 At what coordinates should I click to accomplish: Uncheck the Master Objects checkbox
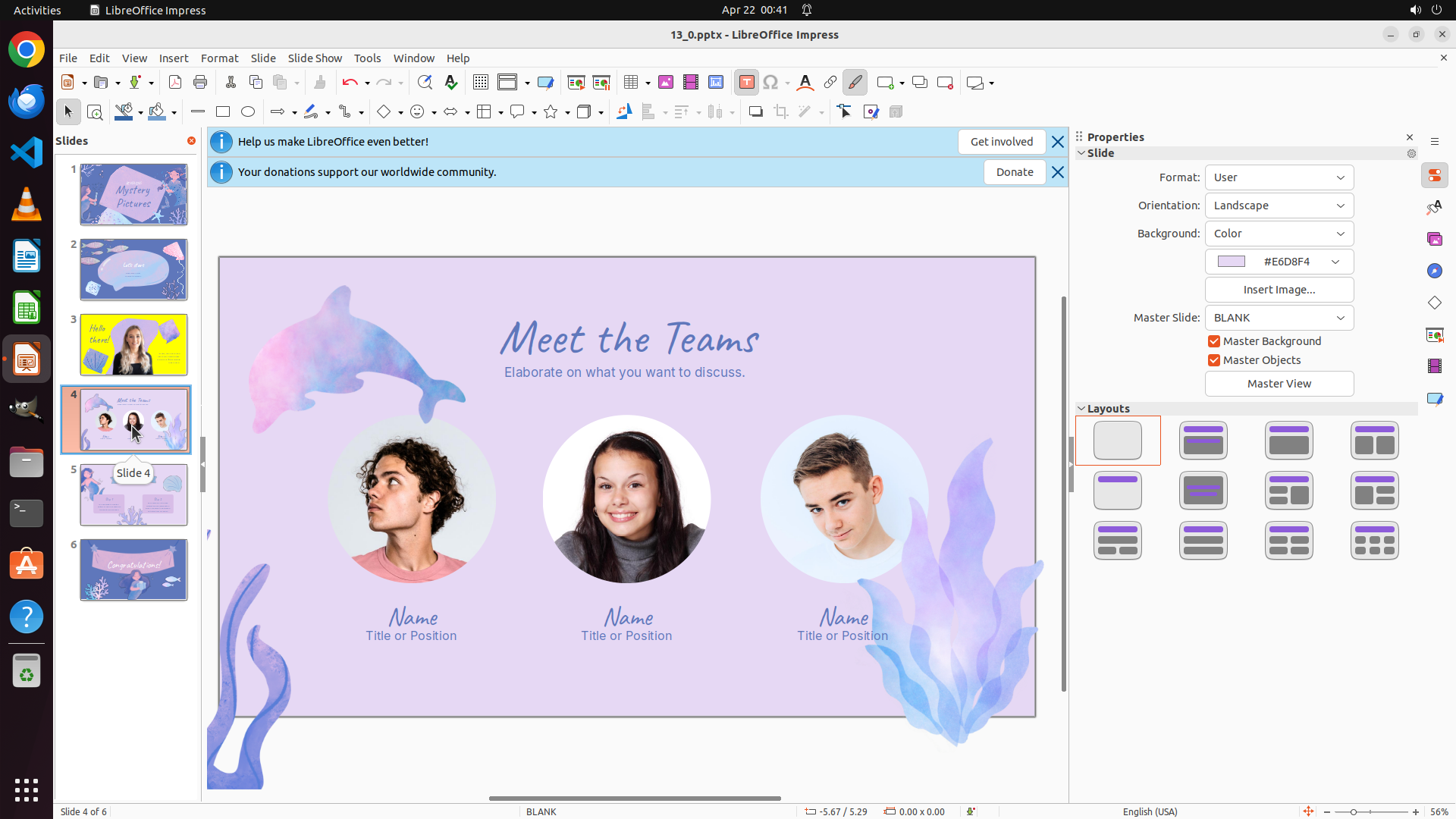(x=1214, y=360)
